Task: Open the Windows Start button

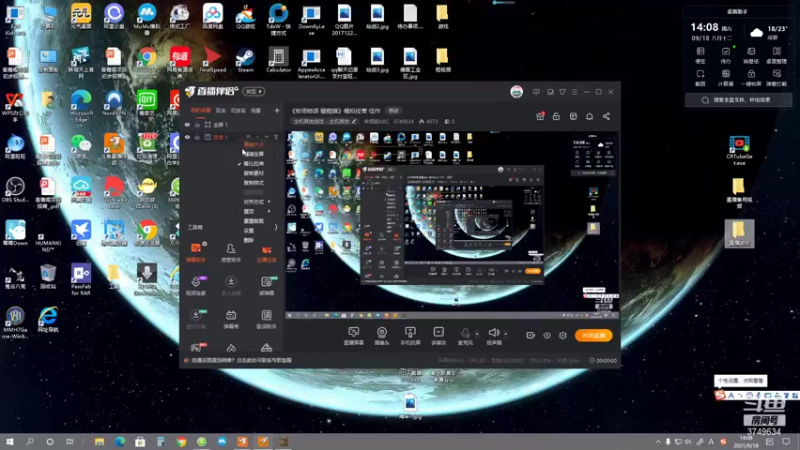Action: 10,442
